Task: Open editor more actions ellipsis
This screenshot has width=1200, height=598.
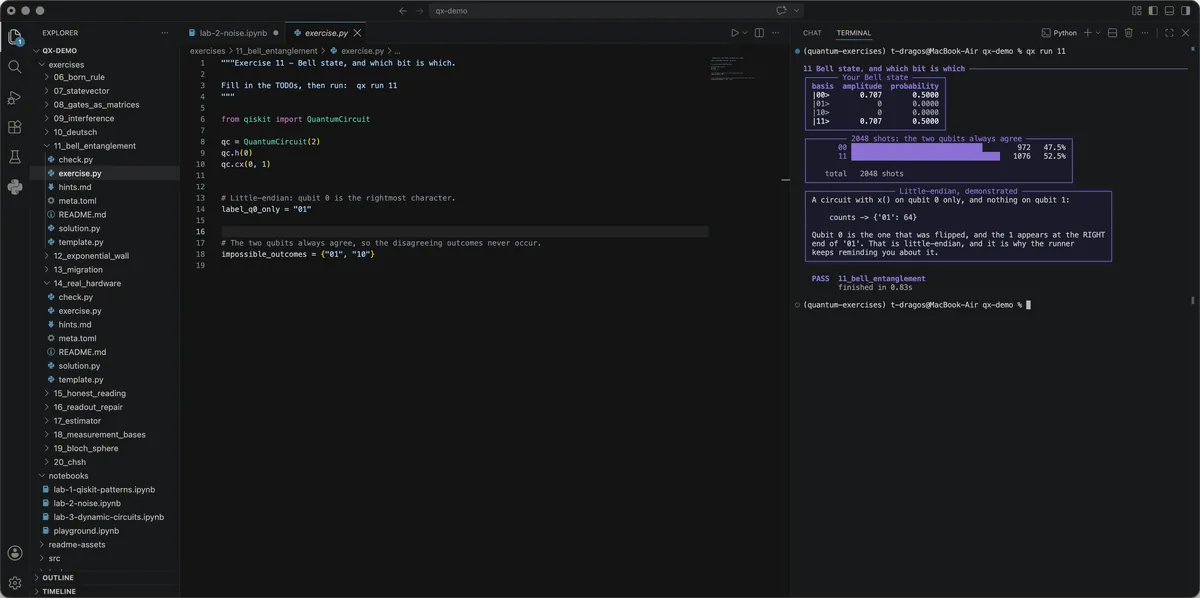Action: pos(776,33)
